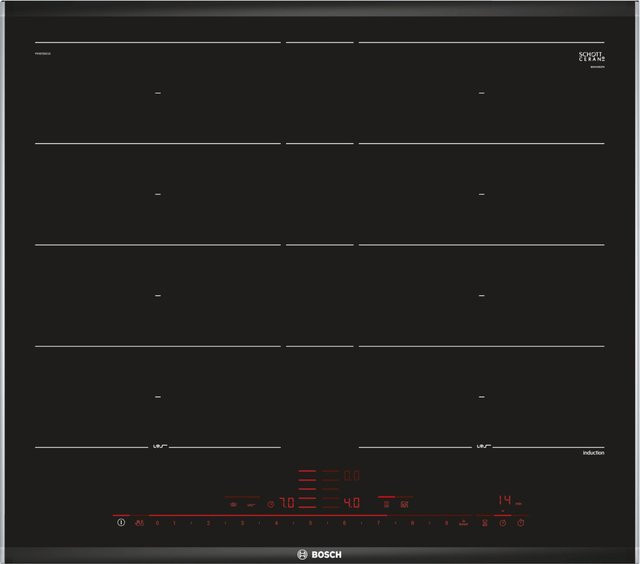Tap the stopwatch symbol at far right
640x564 pixels.
(521, 522)
